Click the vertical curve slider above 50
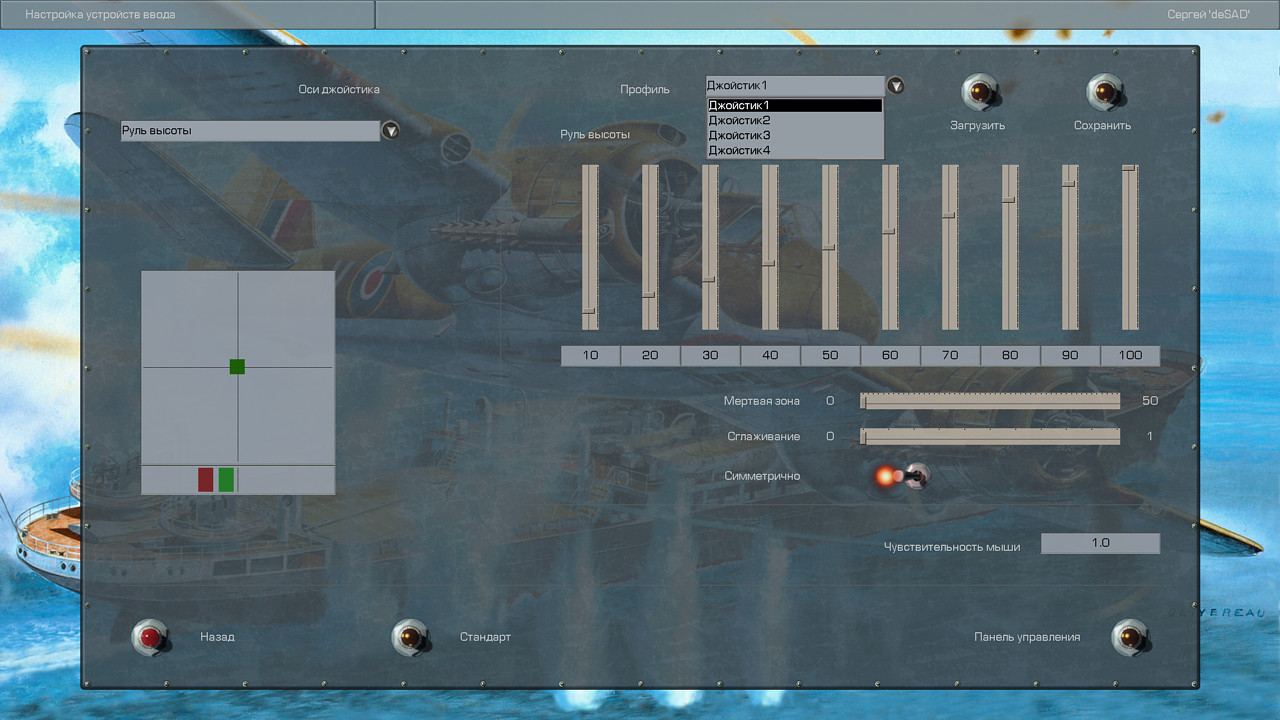1280x720 pixels. pos(830,247)
